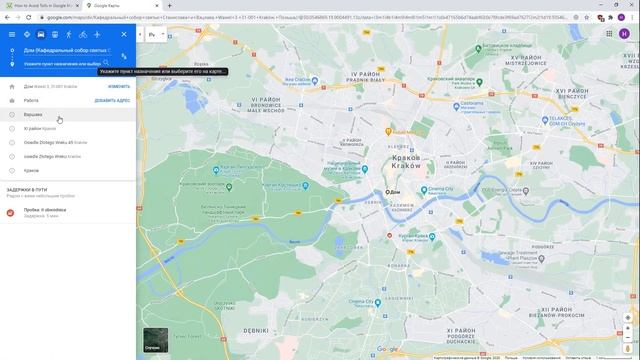Screen dimensions: 640x360
Task: Open Google apps grid
Action: 609,34
